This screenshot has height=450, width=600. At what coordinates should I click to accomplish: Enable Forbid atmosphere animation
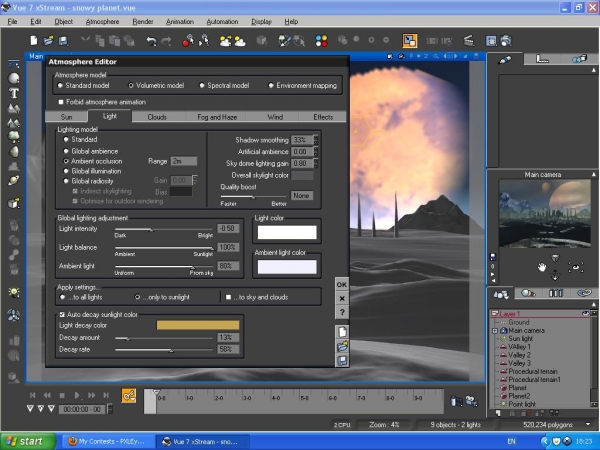pyautogui.click(x=61, y=102)
